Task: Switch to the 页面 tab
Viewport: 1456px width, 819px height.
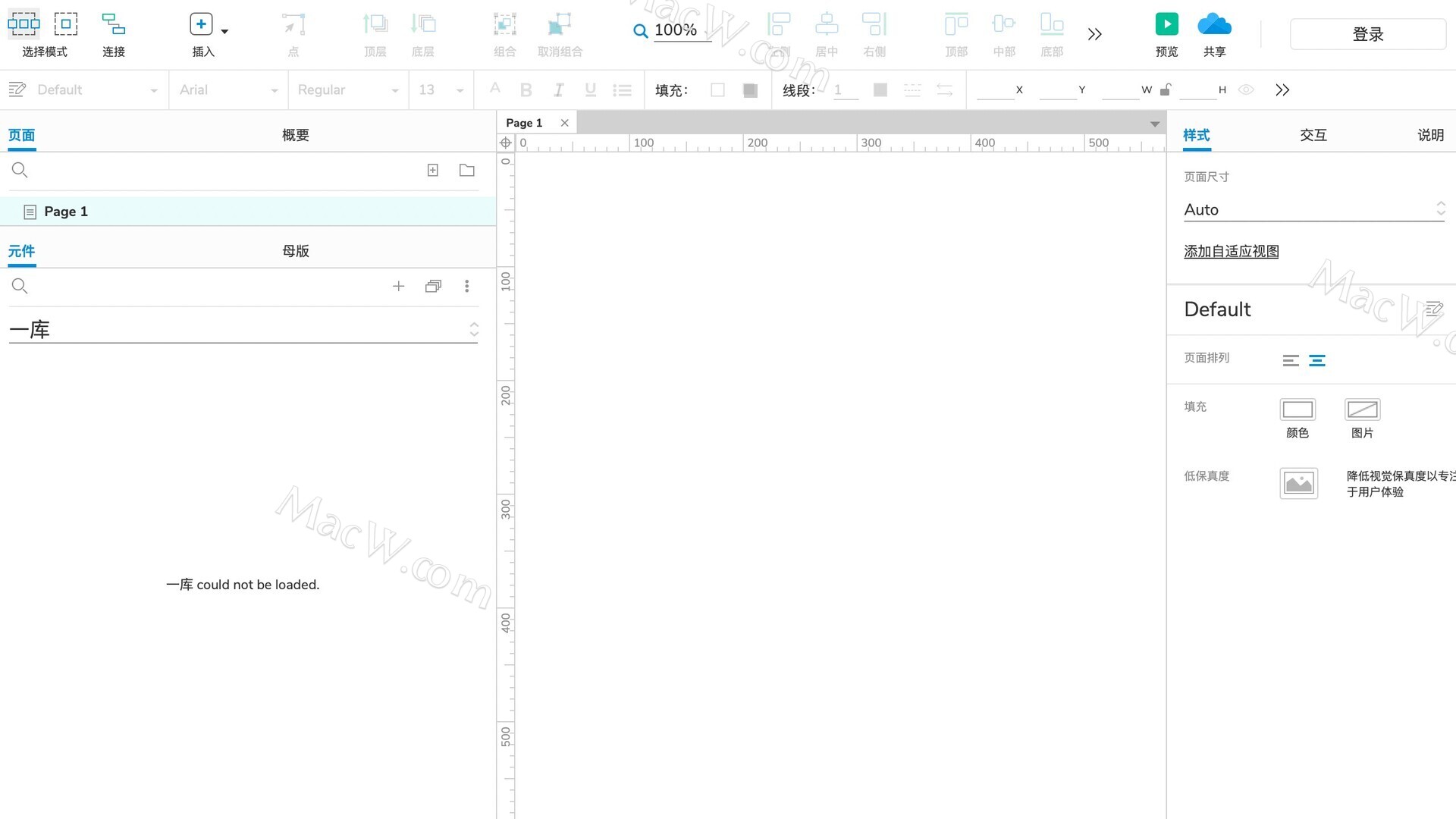Action: pyautogui.click(x=21, y=135)
